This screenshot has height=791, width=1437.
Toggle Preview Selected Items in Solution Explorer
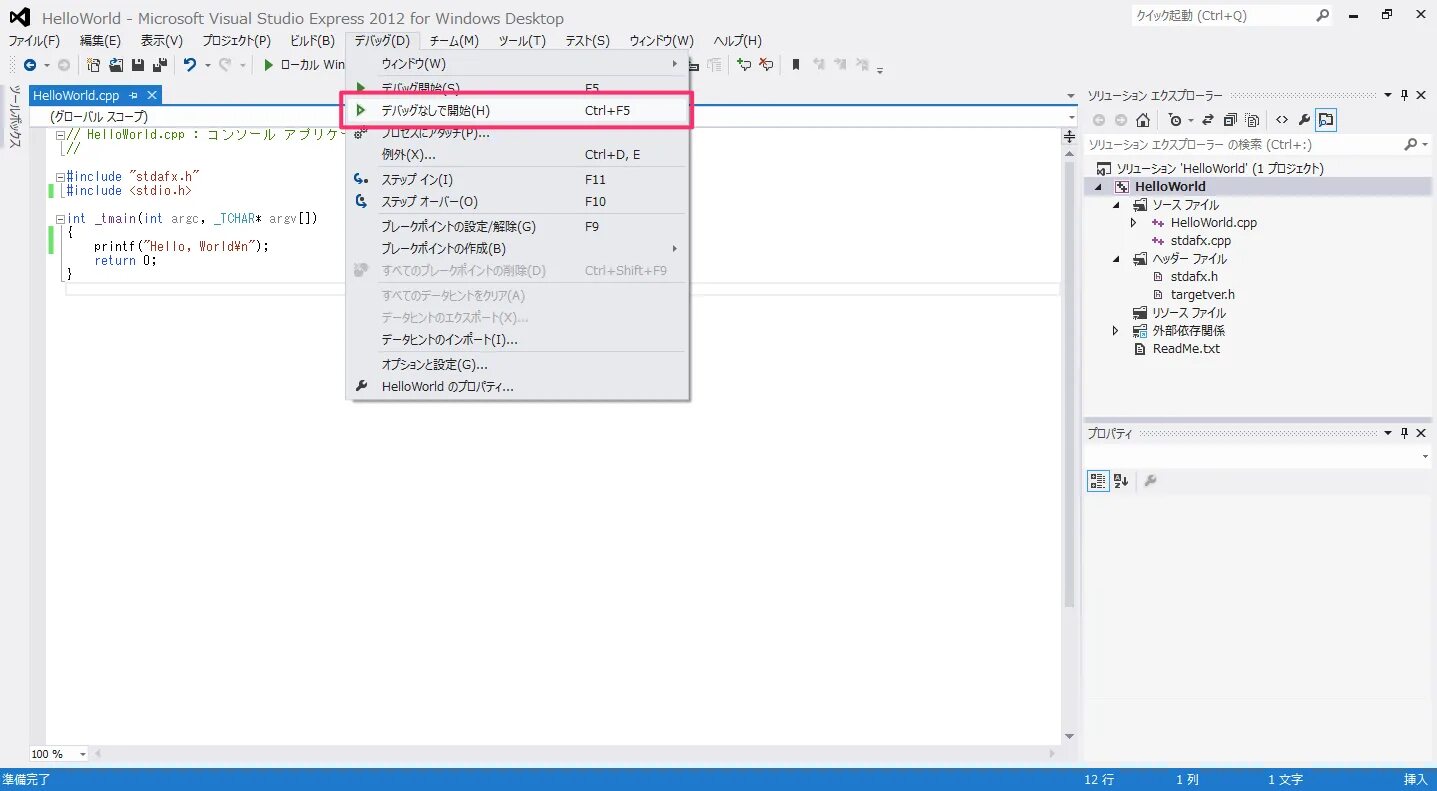1326,120
